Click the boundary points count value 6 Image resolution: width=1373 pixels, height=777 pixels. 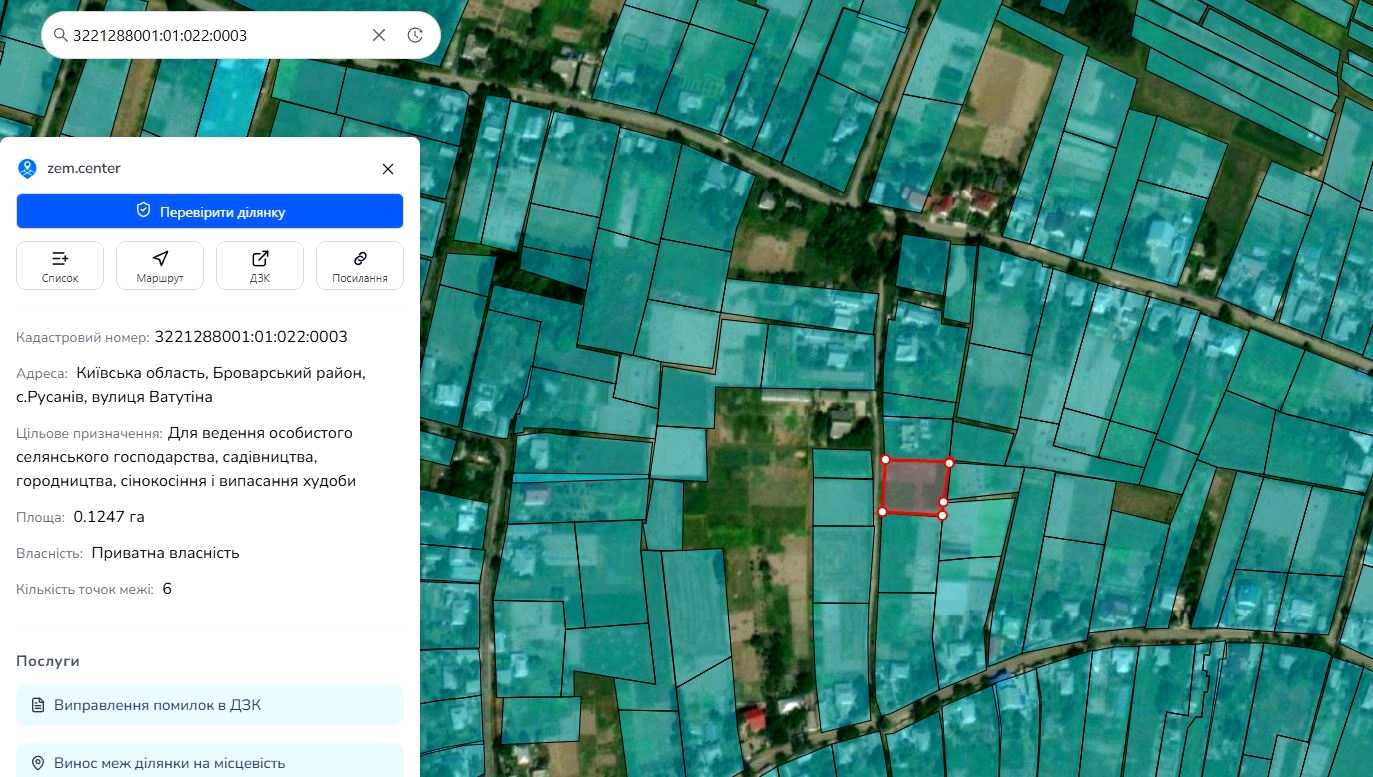coord(167,589)
